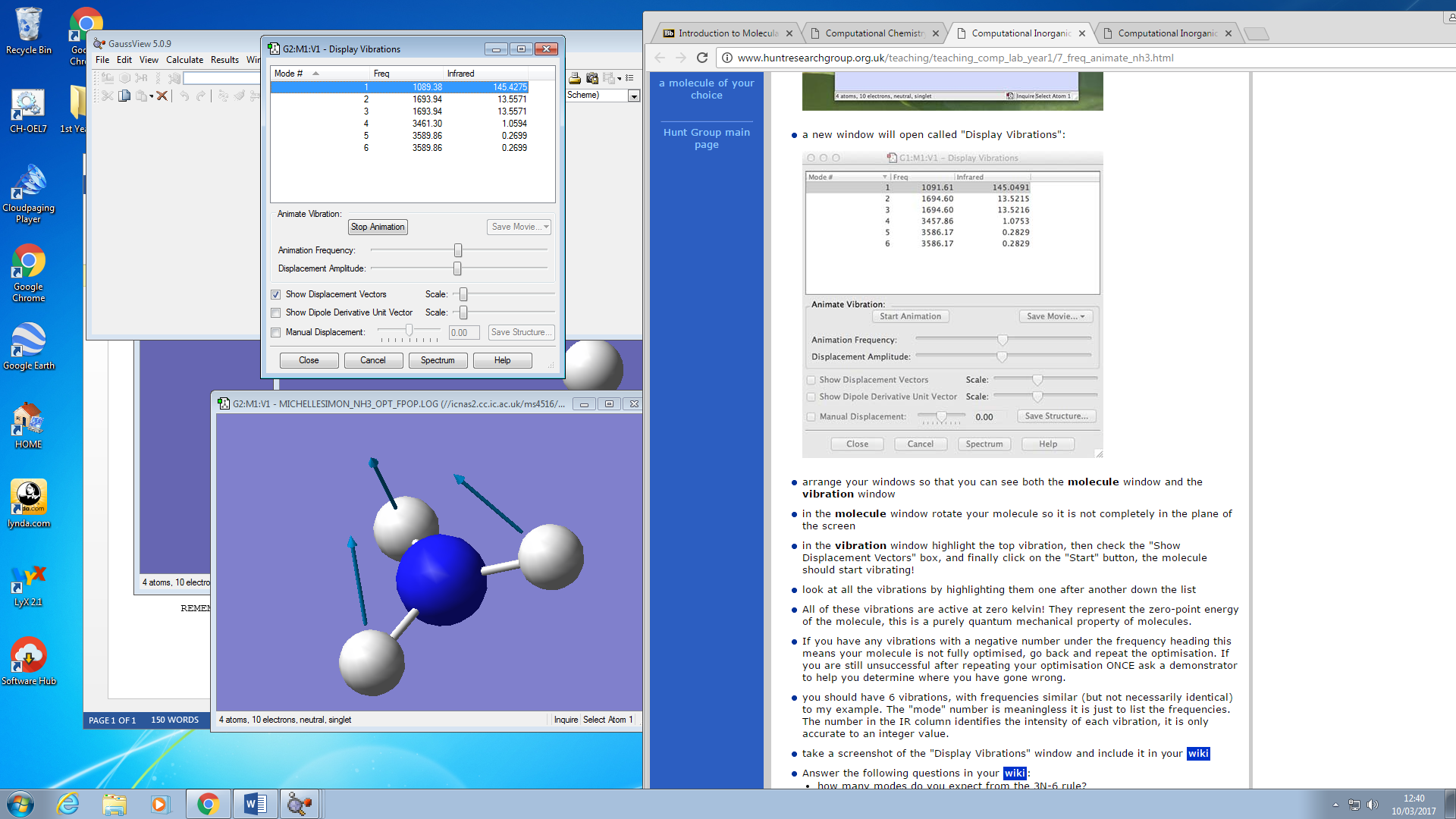Click the Stop Animation button
Screen dimensions: 1456x819
click(378, 227)
